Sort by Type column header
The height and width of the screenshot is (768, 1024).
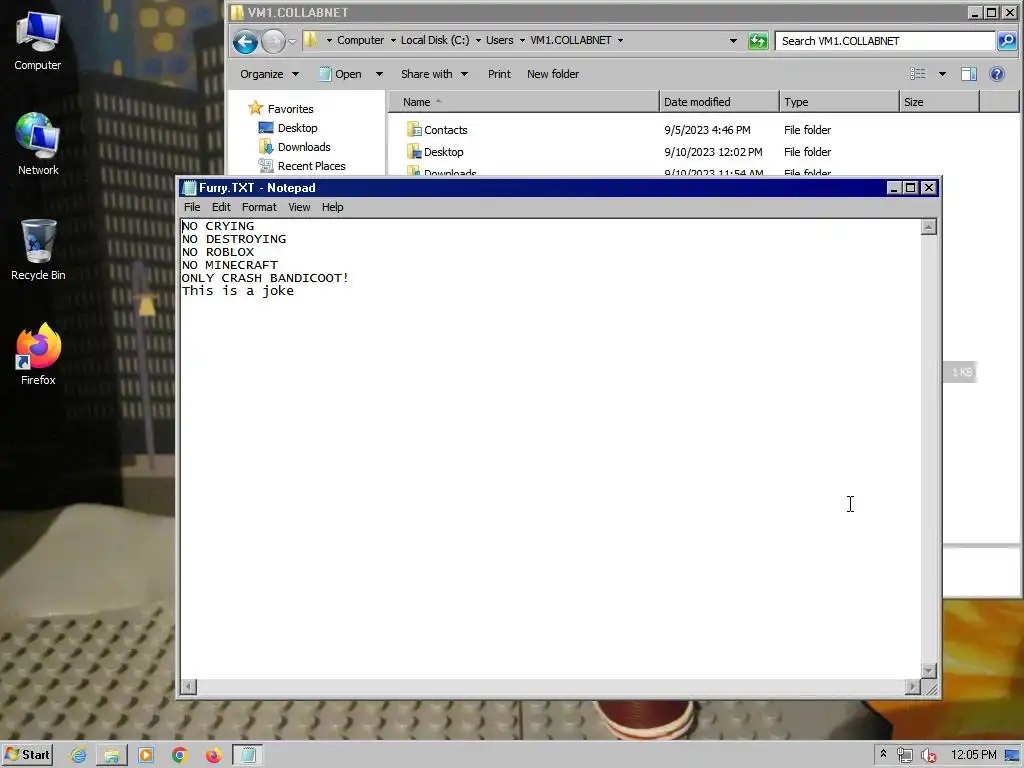click(x=840, y=102)
